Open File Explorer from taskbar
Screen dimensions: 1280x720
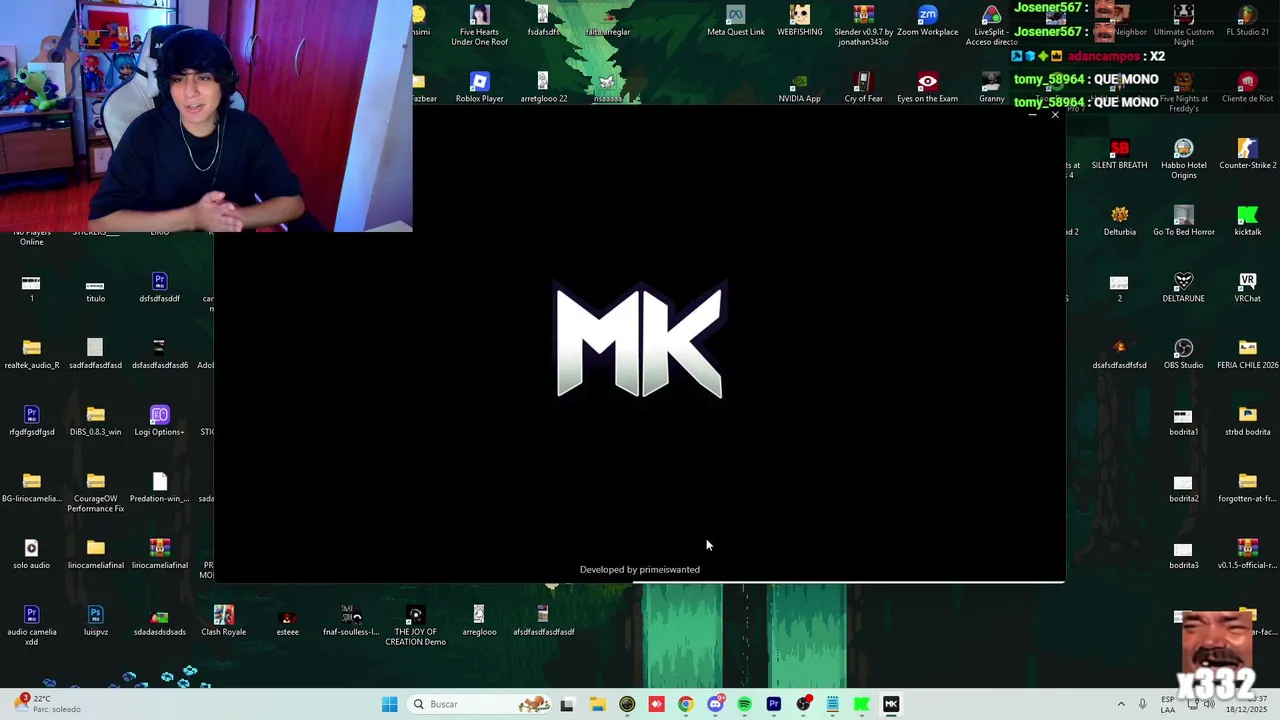597,704
